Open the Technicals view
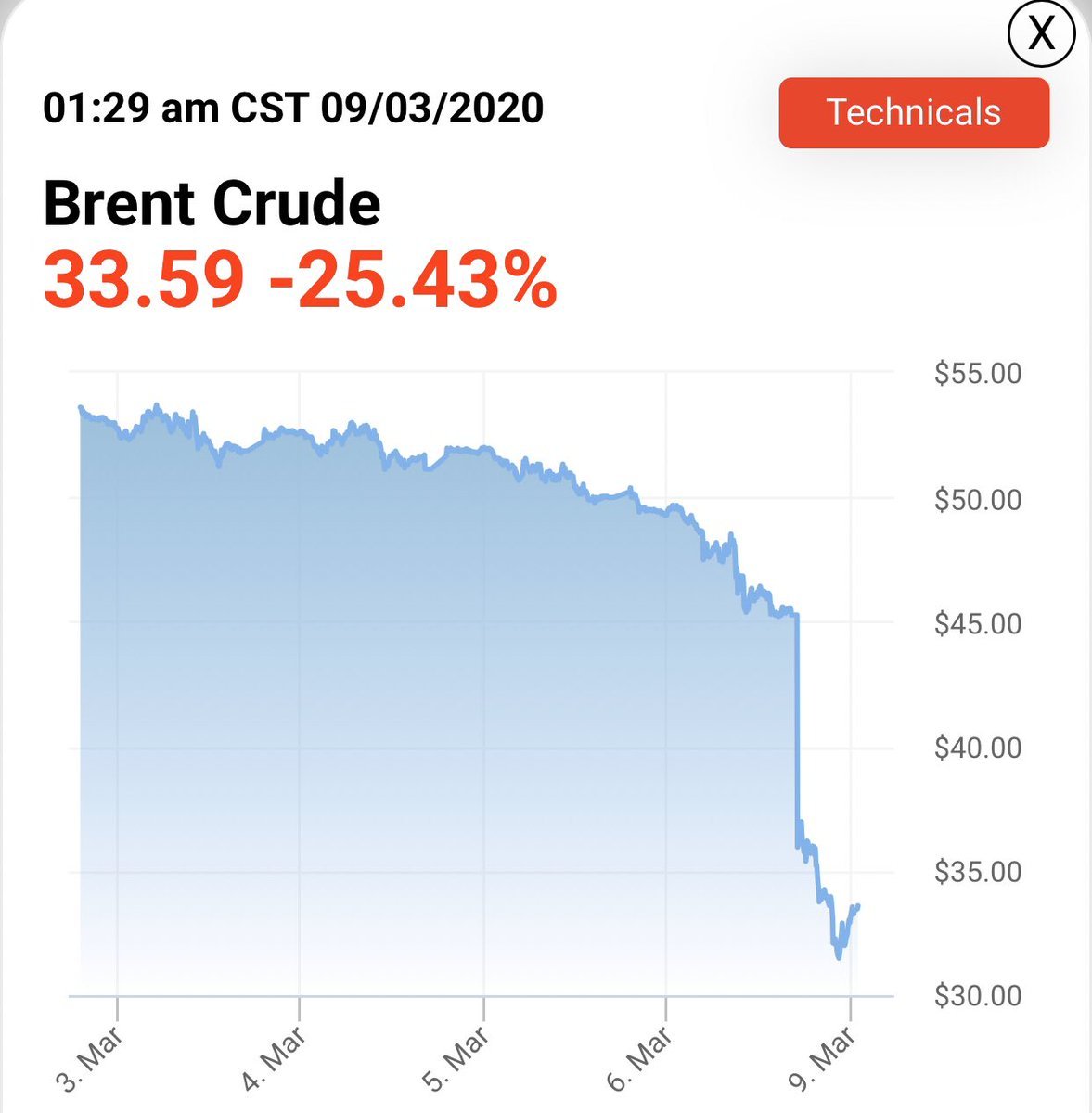Screen dimensions: 1092x1113 pos(914,112)
